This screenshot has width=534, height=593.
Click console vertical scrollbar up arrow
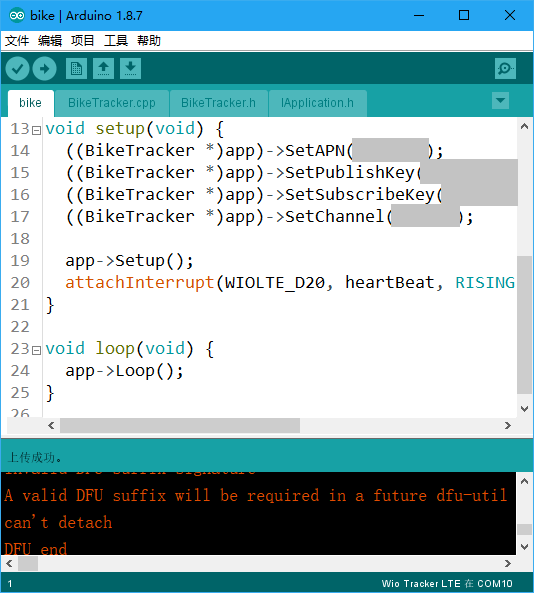pyautogui.click(x=524, y=481)
